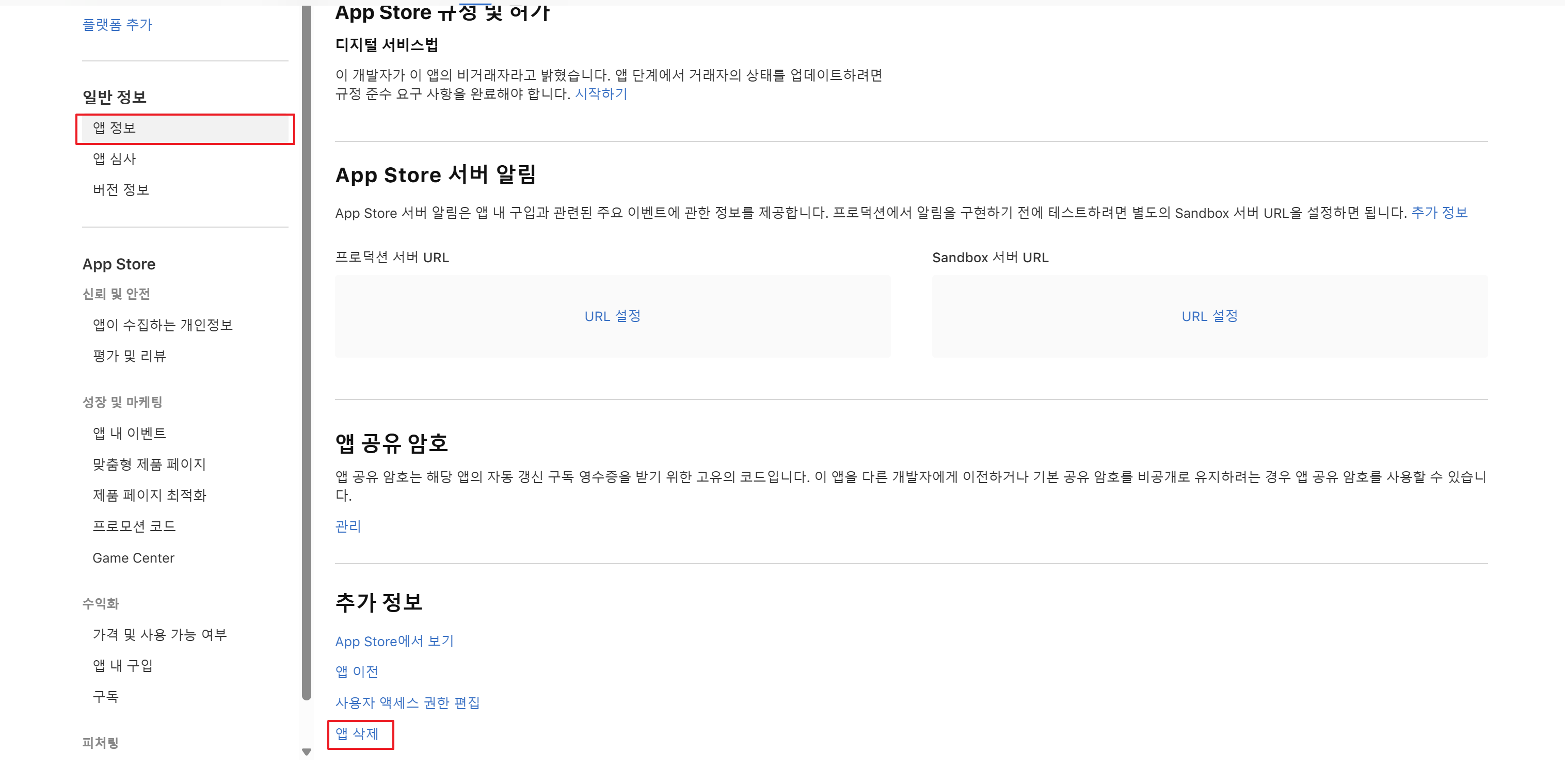Open 앱 심사 sidebar item

point(114,159)
